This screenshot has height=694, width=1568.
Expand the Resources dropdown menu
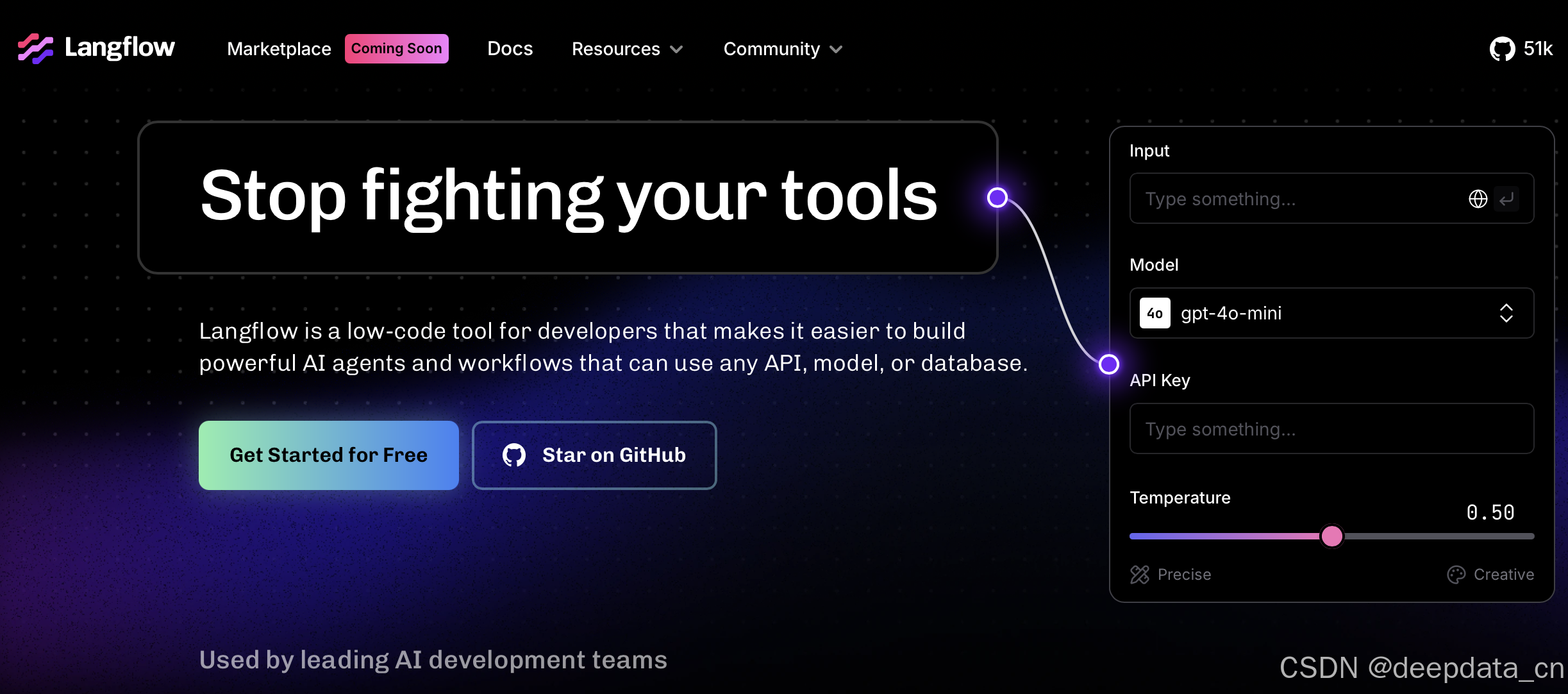(x=627, y=49)
